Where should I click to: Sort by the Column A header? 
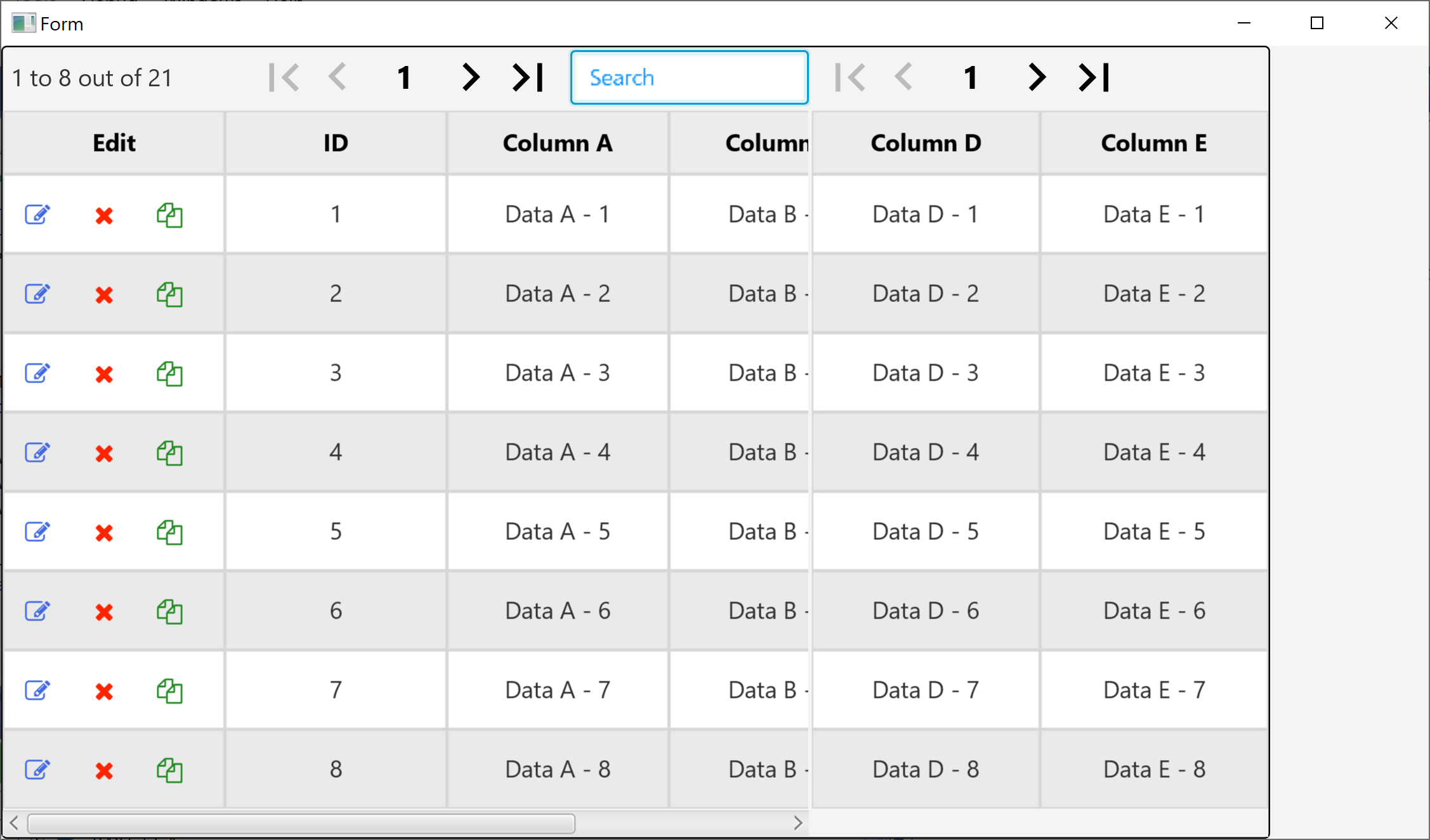click(558, 143)
